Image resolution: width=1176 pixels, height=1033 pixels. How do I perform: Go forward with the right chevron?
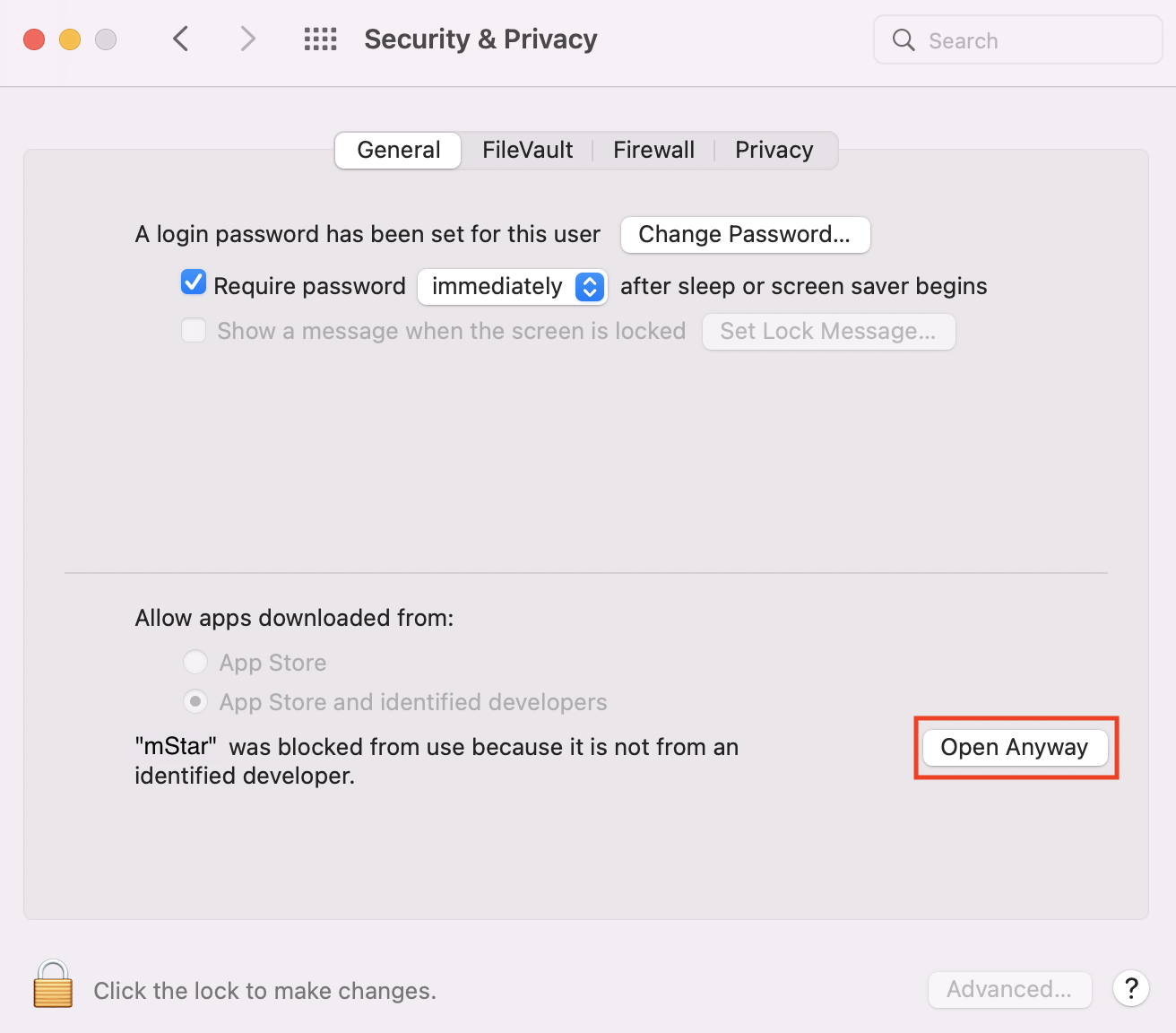[x=248, y=39]
